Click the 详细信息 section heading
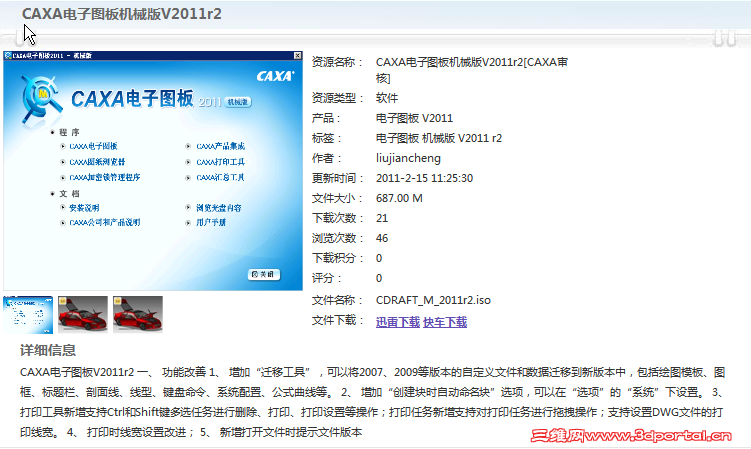 48,350
